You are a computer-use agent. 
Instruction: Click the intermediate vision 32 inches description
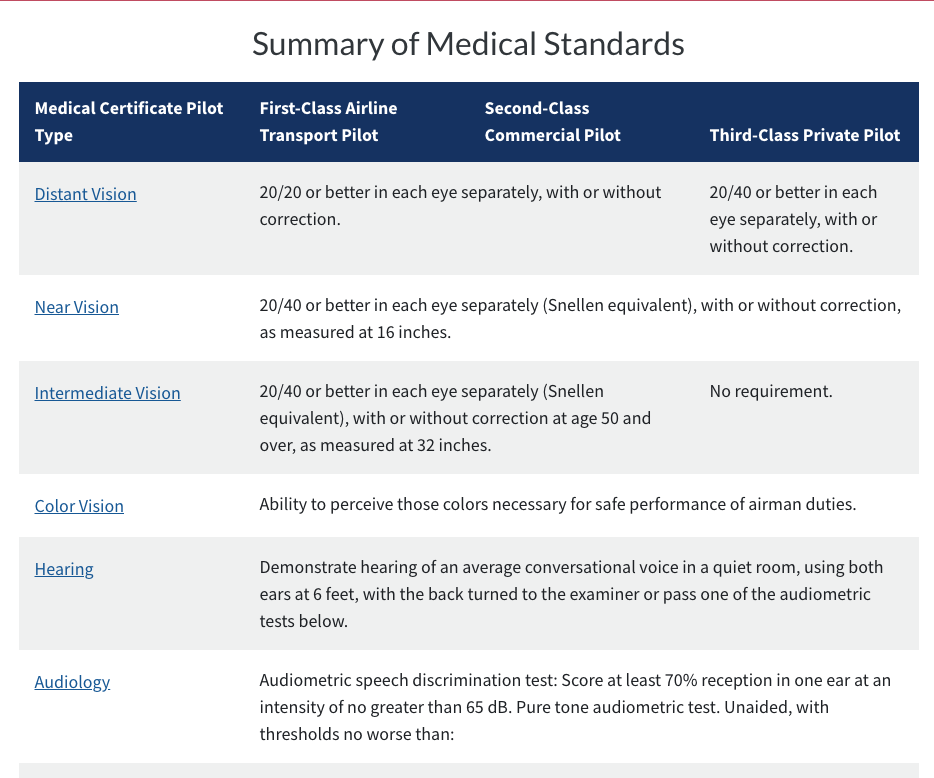pos(455,417)
